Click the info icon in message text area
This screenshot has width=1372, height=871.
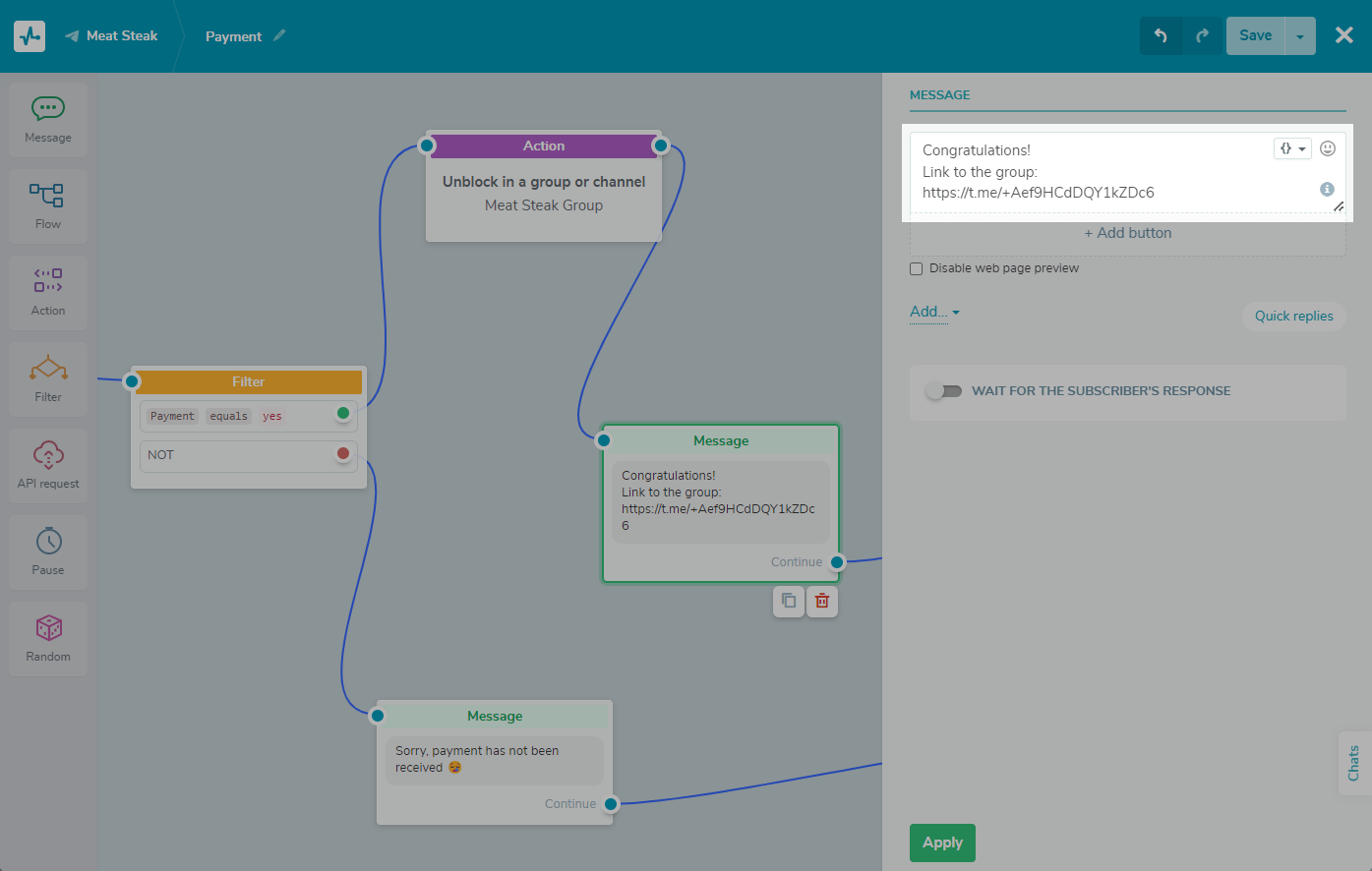click(1327, 189)
